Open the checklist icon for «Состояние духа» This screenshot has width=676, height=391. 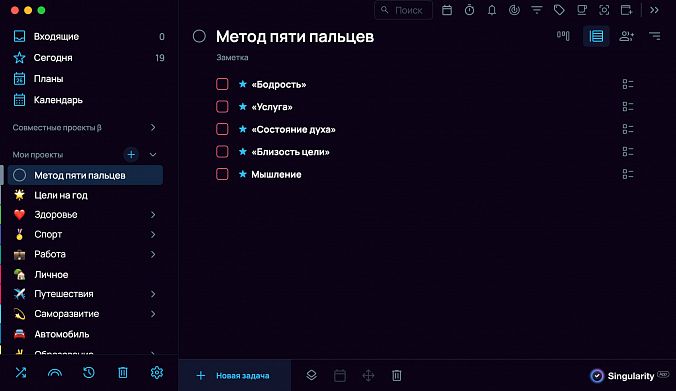[628, 129]
